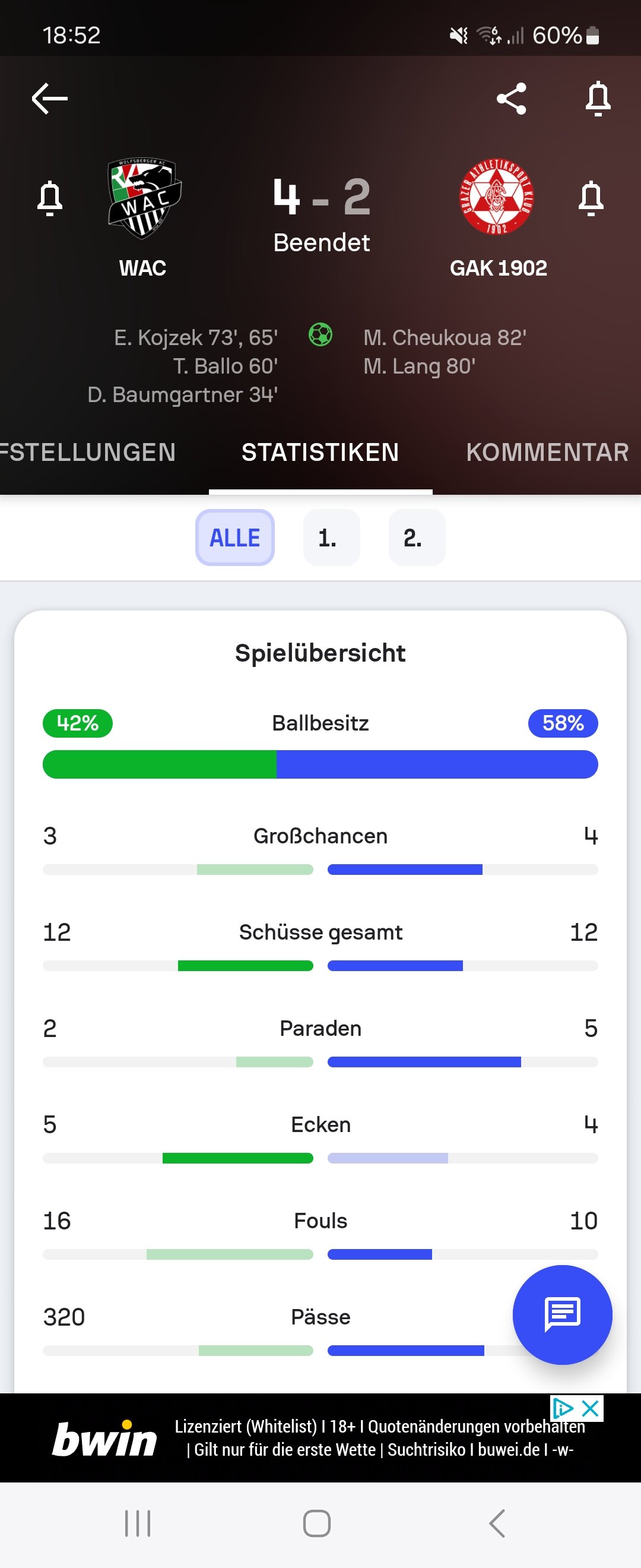The width and height of the screenshot is (641, 1568).
Task: Enable WAC team notification bell
Action: (x=50, y=198)
